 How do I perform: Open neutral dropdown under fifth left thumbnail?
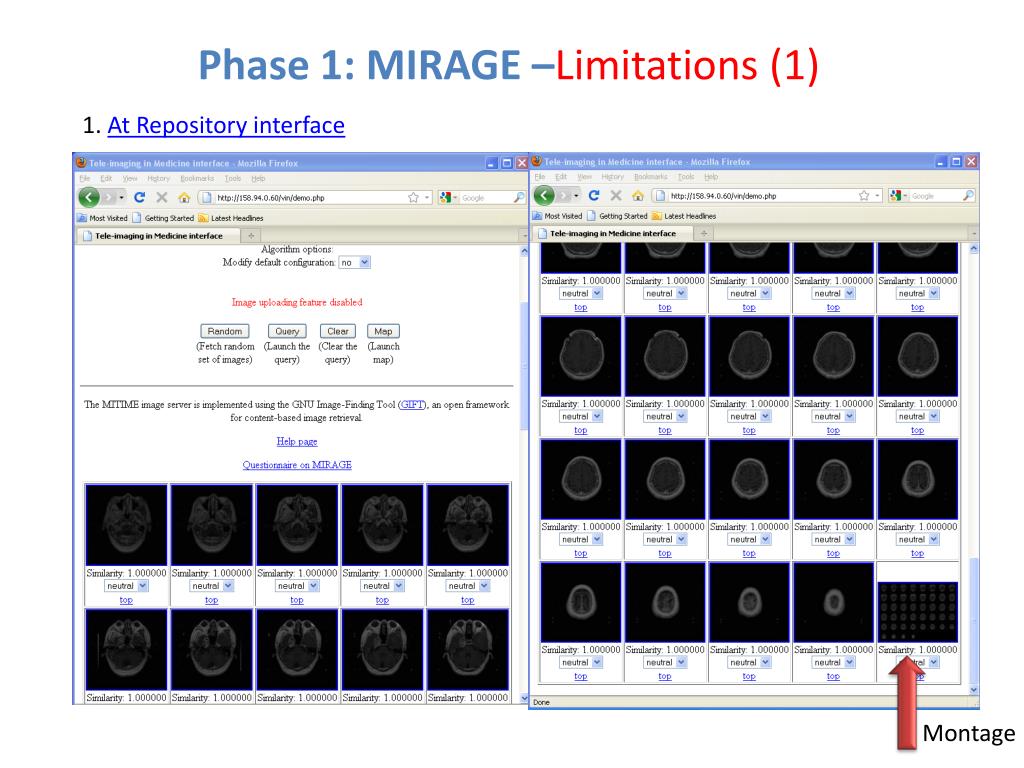(468, 586)
